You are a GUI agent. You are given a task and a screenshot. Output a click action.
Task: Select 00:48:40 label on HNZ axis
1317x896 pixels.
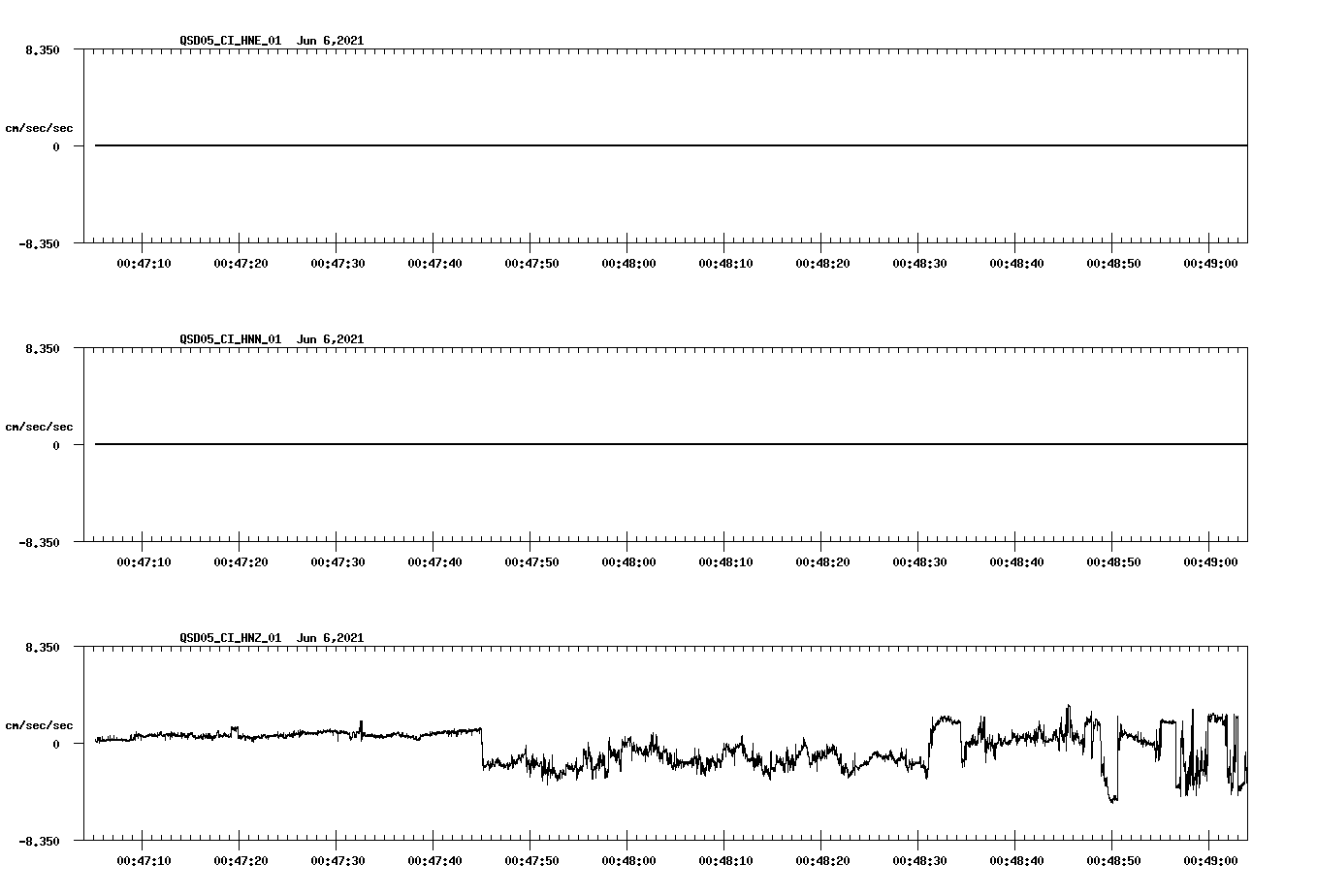(x=1016, y=861)
